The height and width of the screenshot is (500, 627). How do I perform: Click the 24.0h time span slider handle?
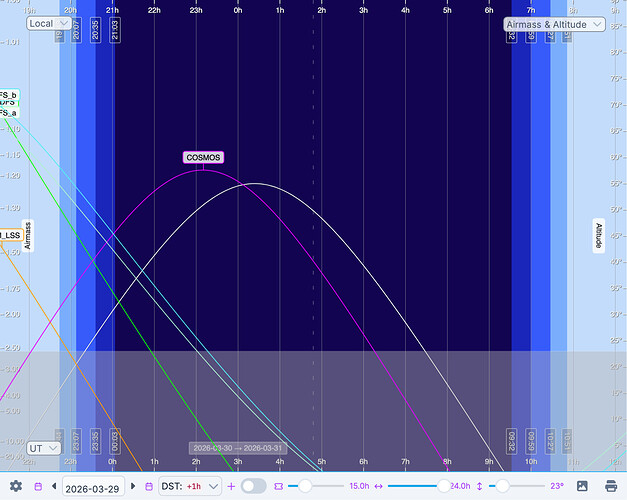[442, 486]
